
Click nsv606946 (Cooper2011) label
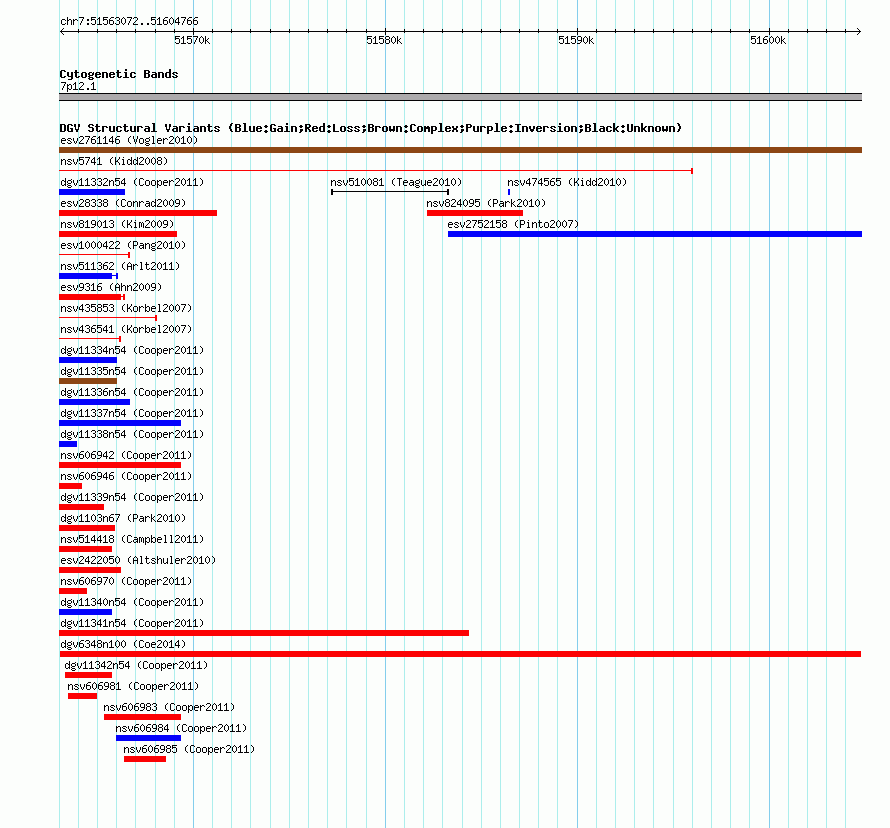126,476
